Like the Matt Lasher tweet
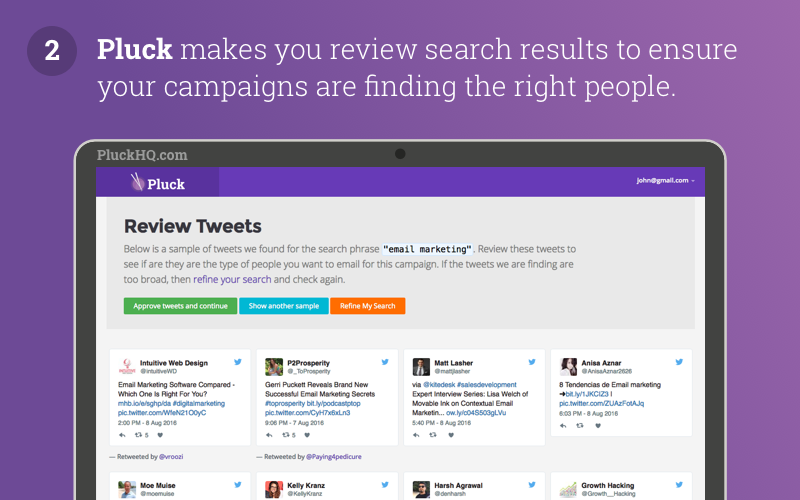800x500 pixels. click(x=451, y=435)
